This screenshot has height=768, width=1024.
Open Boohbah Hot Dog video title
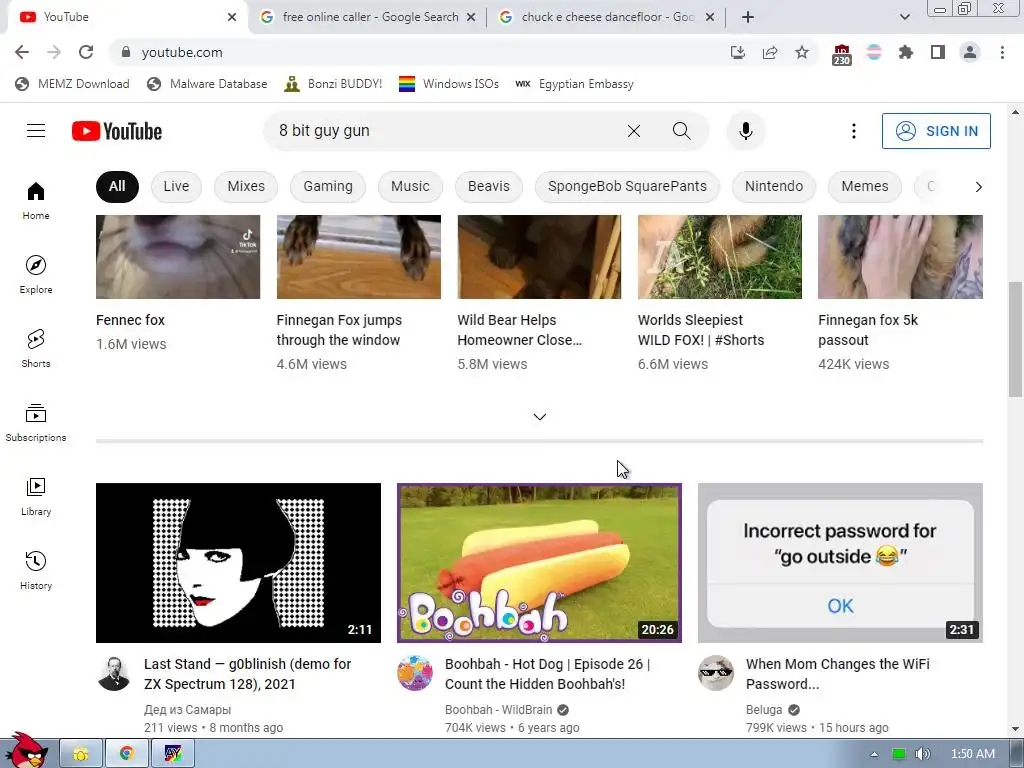[x=547, y=674]
